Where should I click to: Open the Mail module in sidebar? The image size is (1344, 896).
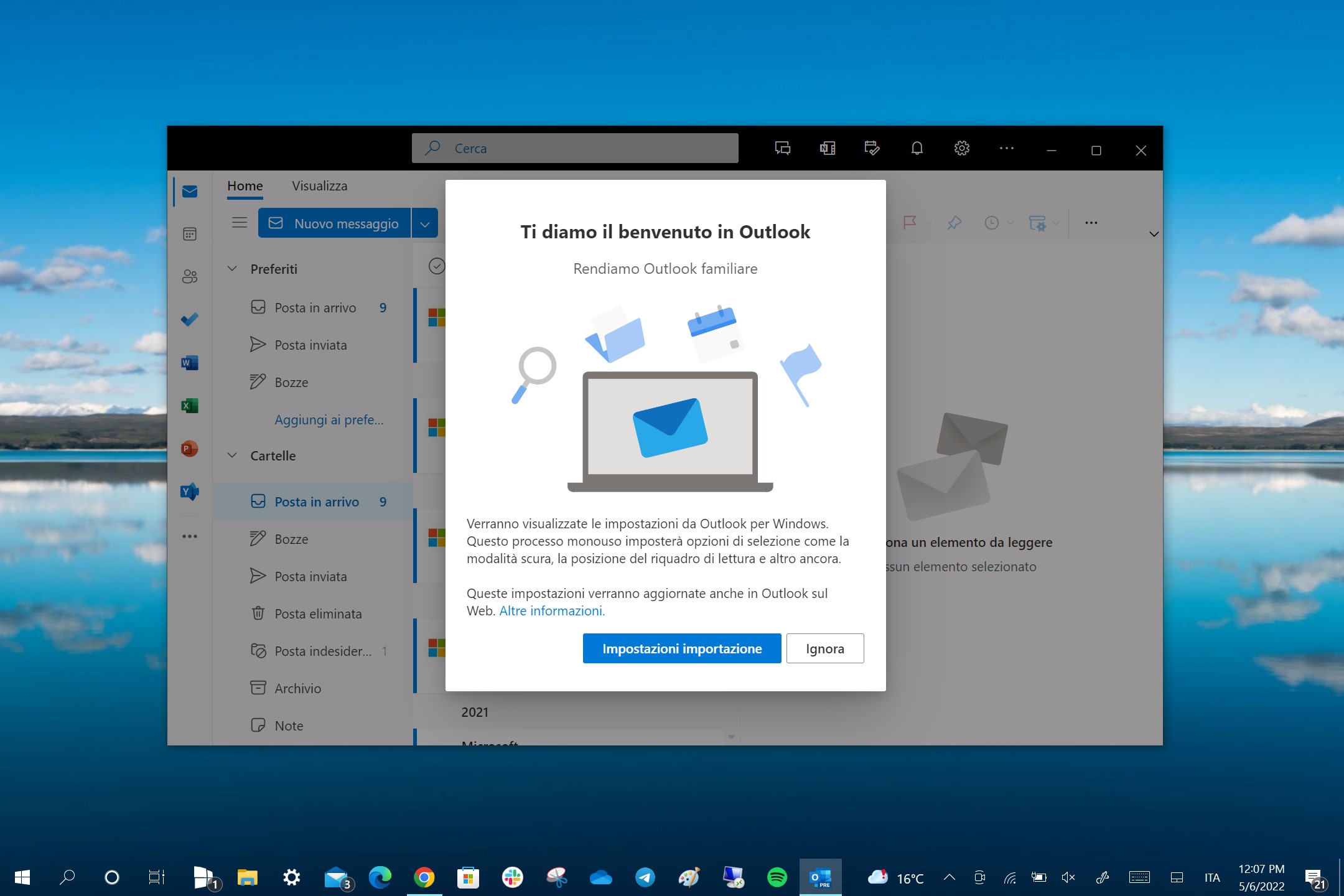pos(190,191)
